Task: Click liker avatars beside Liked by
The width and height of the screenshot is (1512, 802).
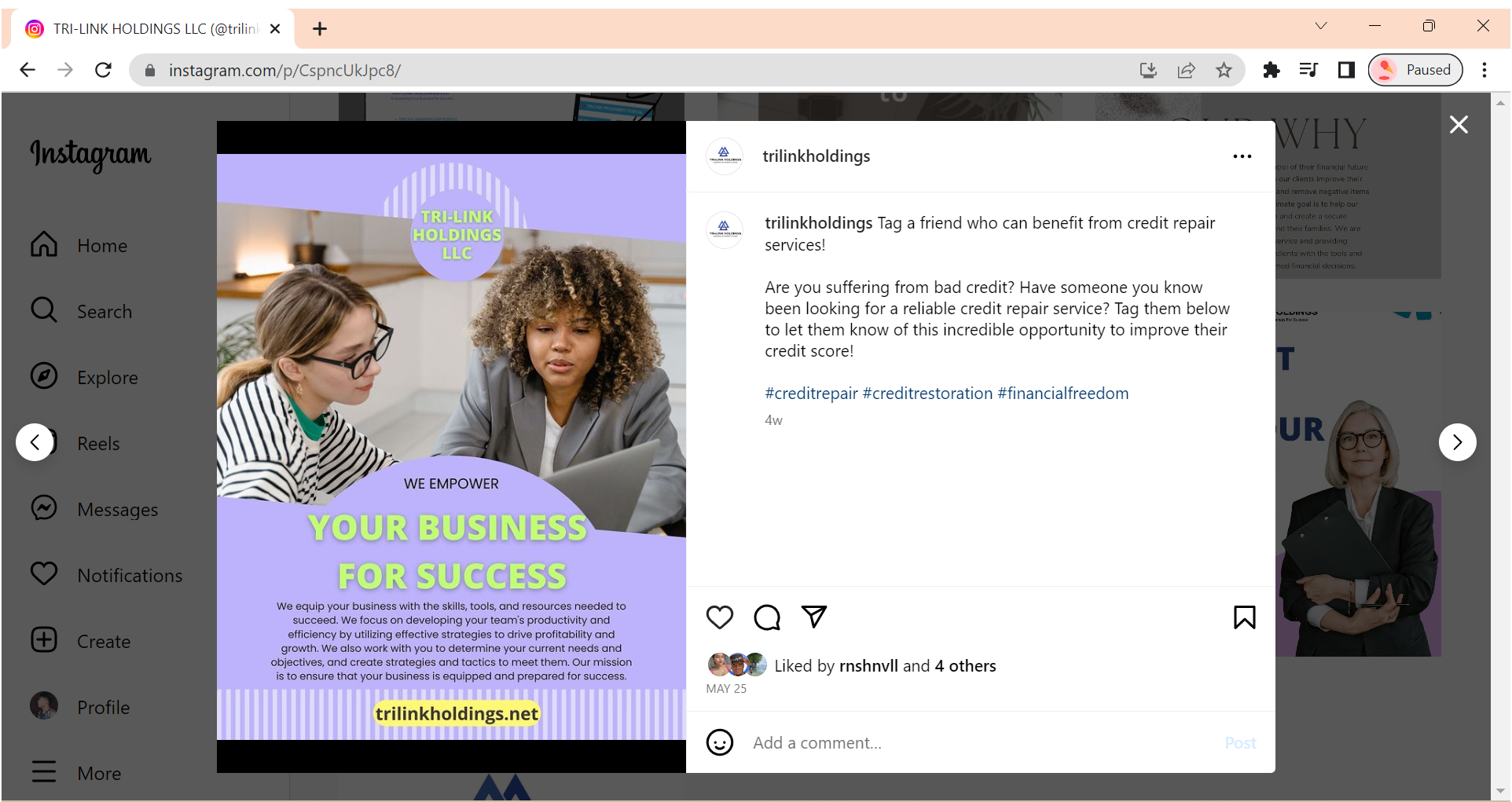Action: 737,665
